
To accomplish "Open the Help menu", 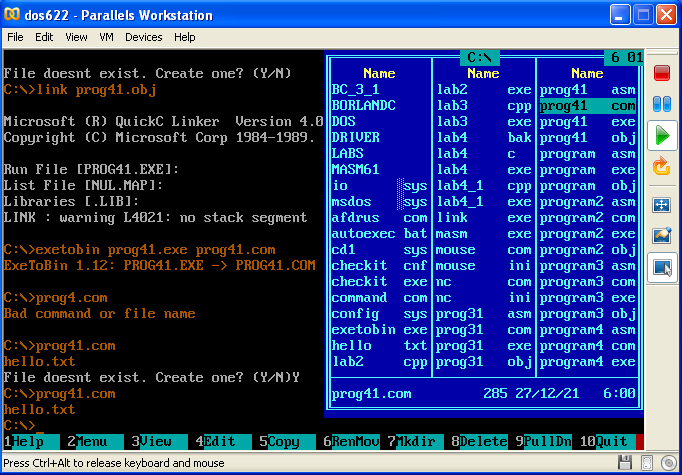I will (184, 37).
